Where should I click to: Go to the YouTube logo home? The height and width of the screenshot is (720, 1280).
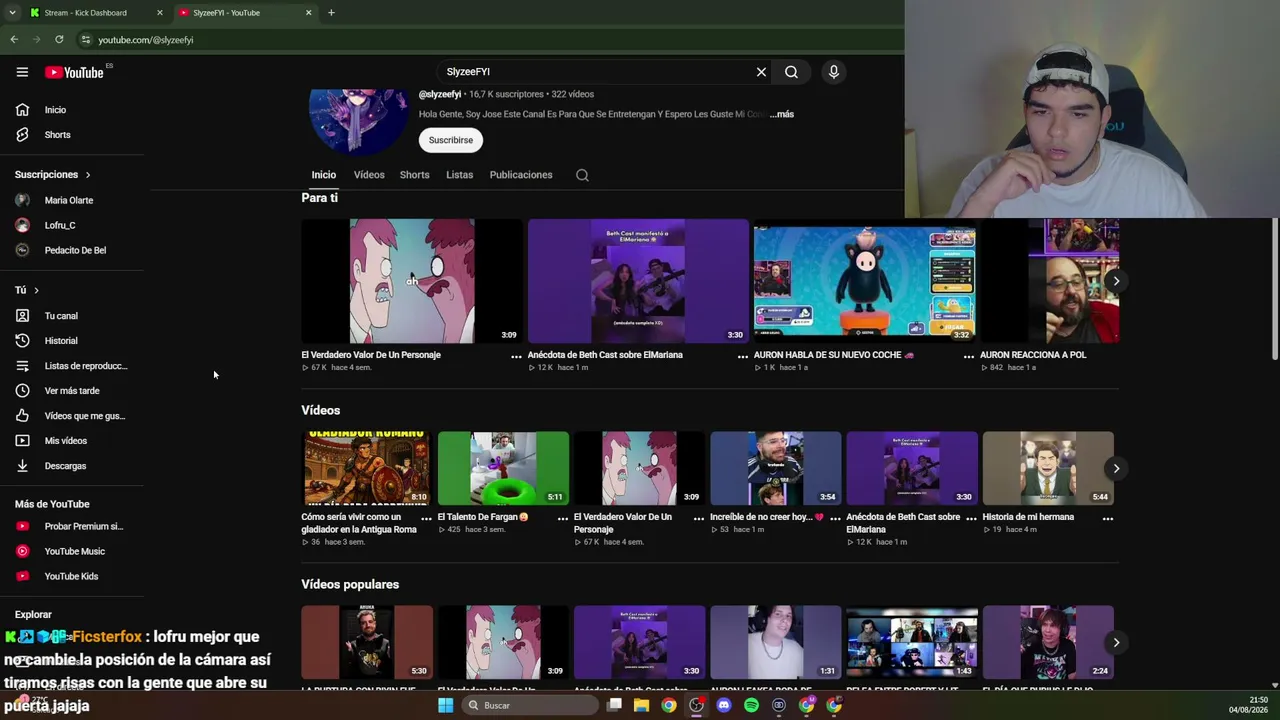tap(74, 72)
